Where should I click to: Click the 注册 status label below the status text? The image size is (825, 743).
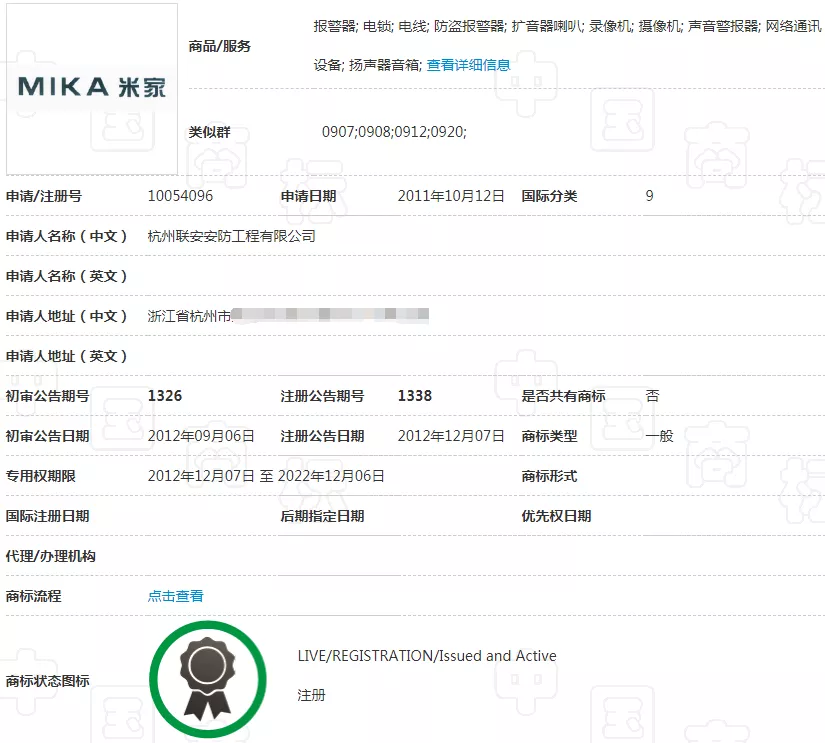314,694
